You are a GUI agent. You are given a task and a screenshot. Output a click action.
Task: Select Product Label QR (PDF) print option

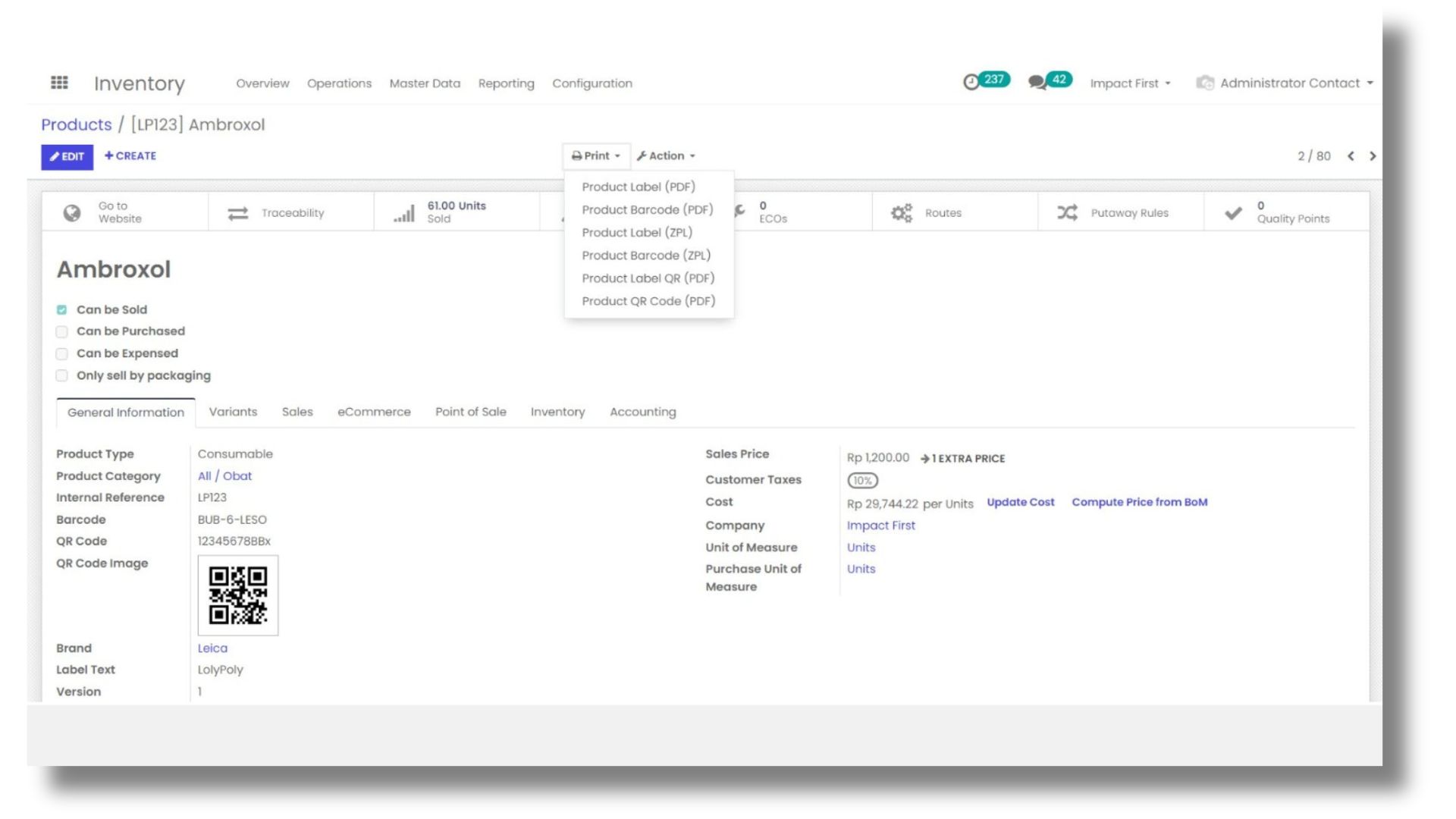(x=648, y=278)
